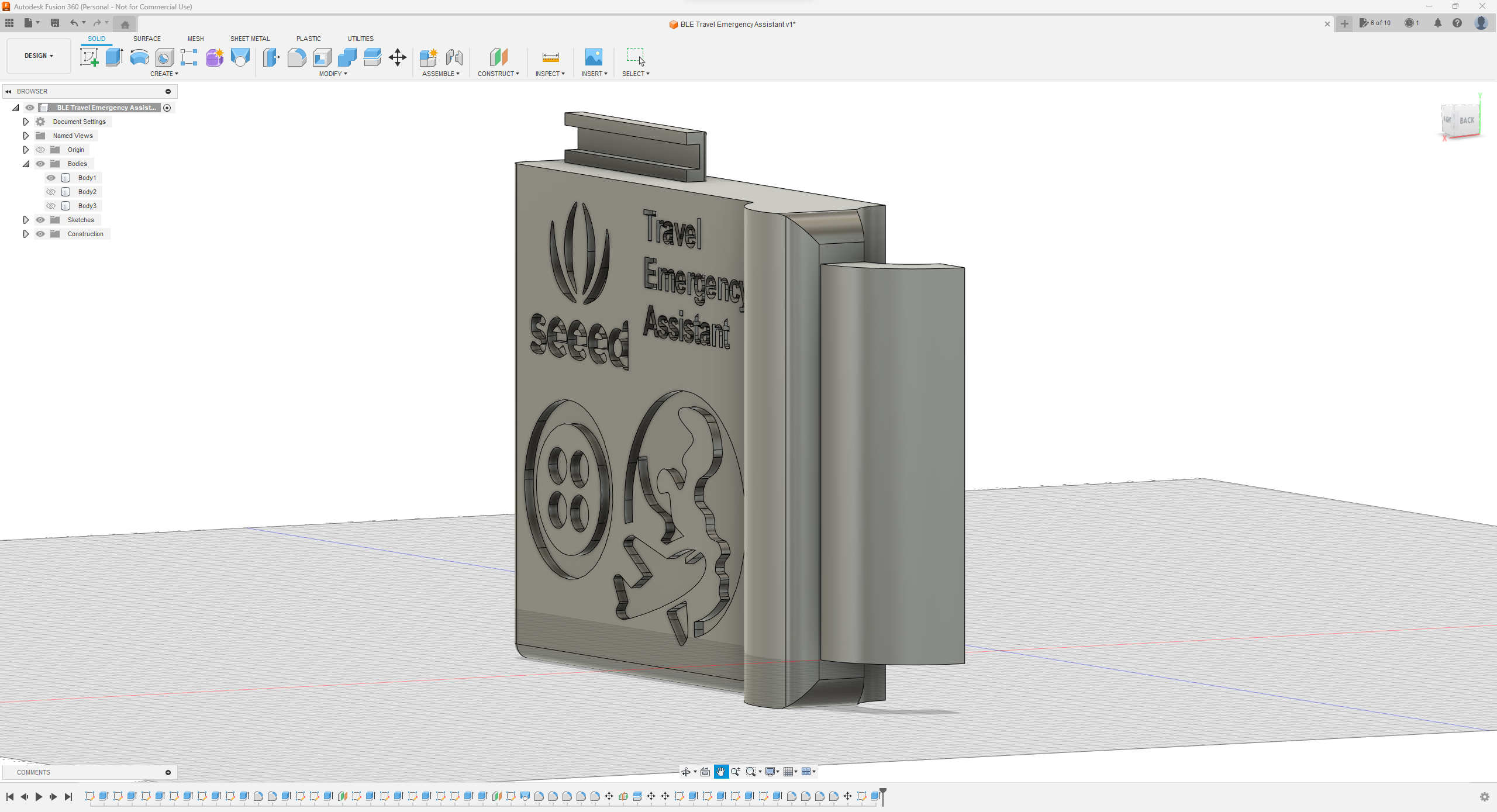Click the SELECT dropdown arrow

pyautogui.click(x=648, y=74)
